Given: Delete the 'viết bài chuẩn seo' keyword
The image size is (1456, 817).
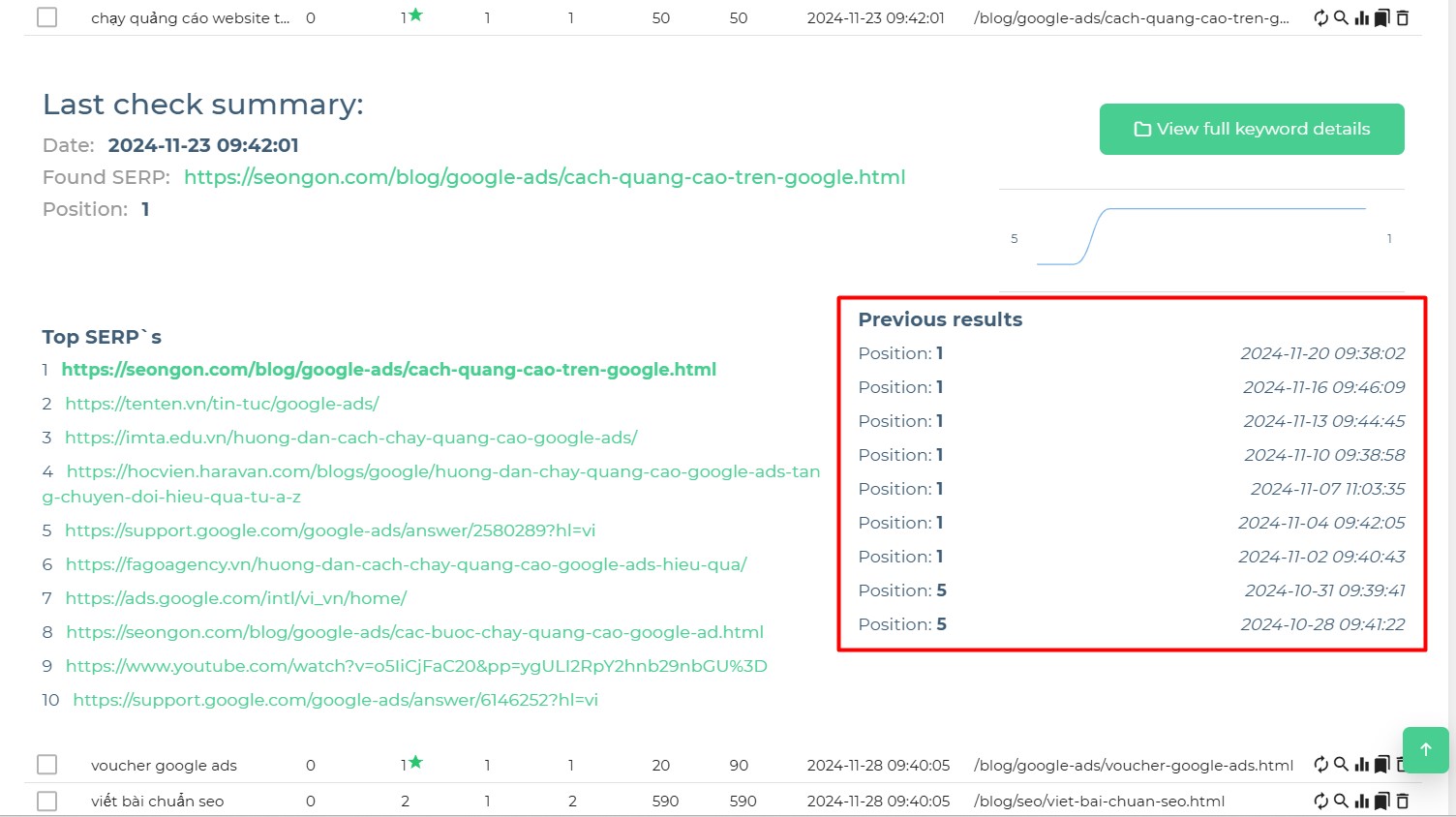Looking at the screenshot, I should tap(1403, 801).
